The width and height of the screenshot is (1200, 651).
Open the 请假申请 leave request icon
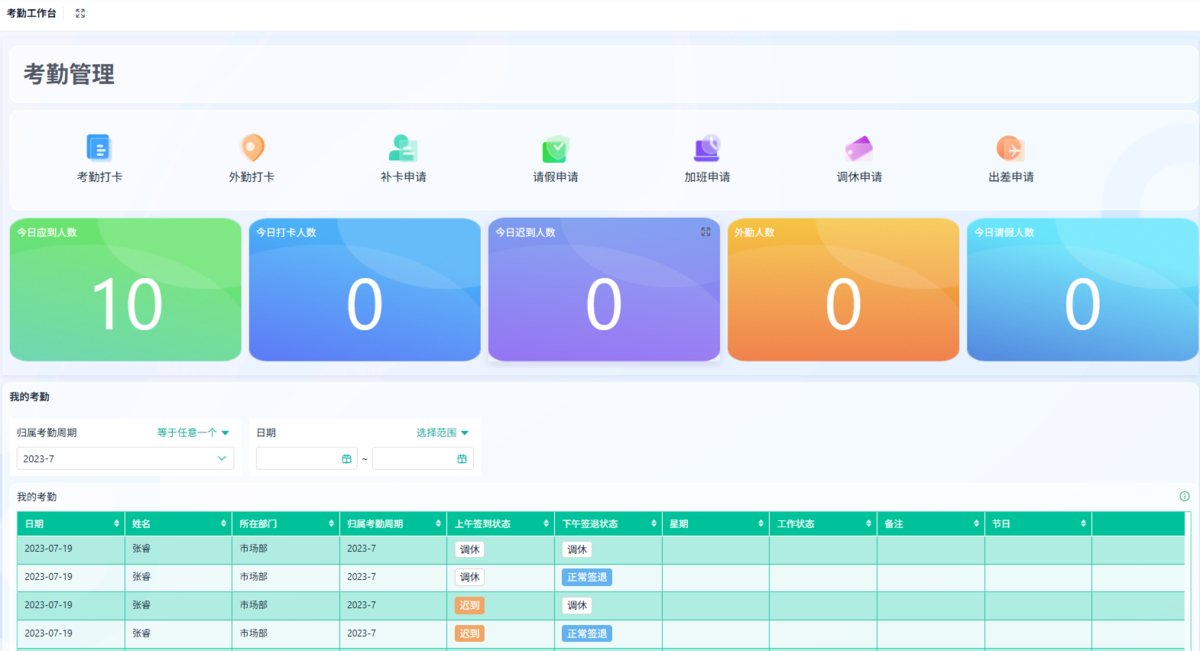pyautogui.click(x=555, y=149)
